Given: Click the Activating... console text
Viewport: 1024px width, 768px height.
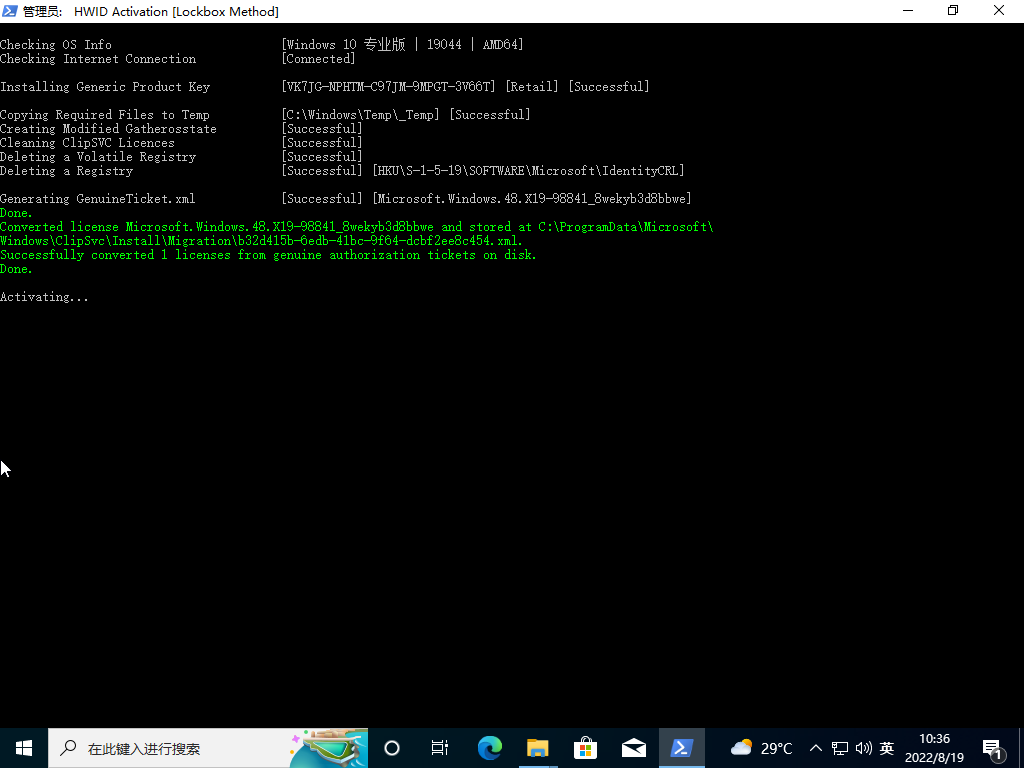Looking at the screenshot, I should pyautogui.click(x=44, y=296).
